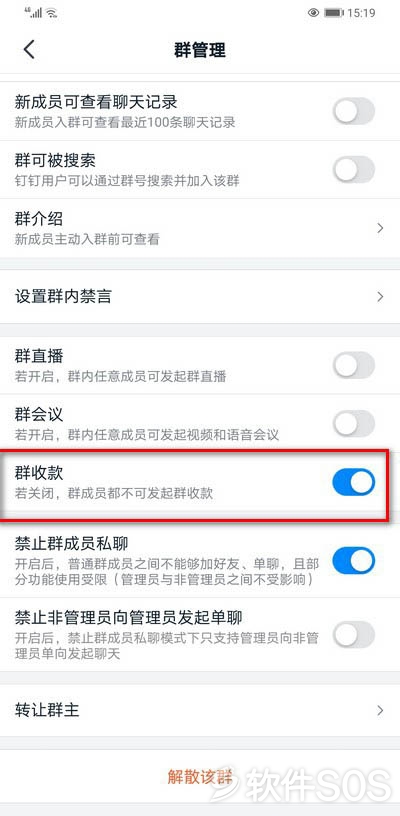Turn on 群会议 toggle
400x816 pixels.
354,423
